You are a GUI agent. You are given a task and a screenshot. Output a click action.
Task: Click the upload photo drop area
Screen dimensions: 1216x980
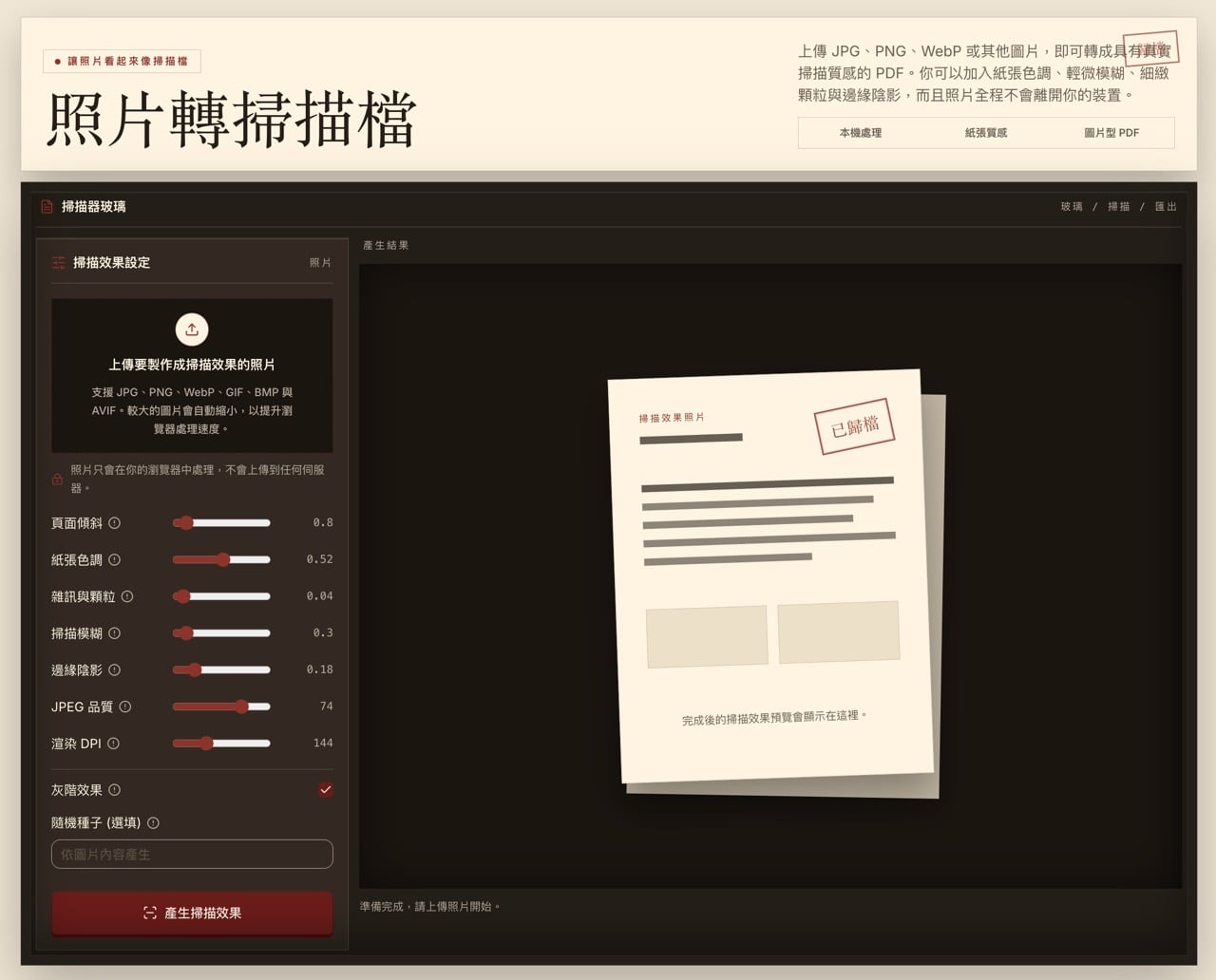[192, 376]
